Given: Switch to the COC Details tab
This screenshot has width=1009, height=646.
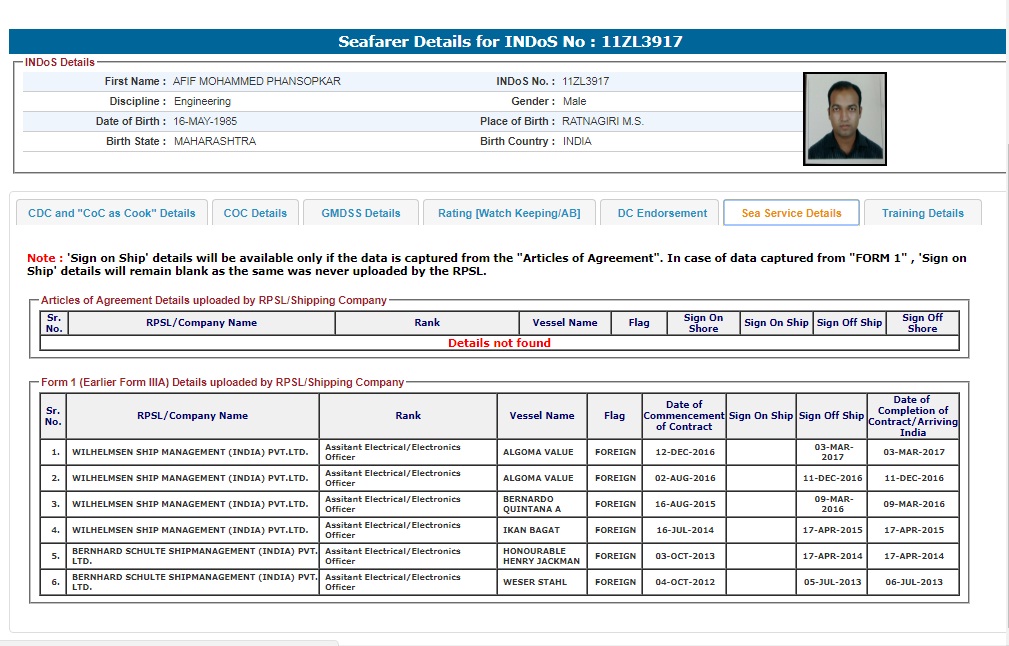Looking at the screenshot, I should point(255,213).
